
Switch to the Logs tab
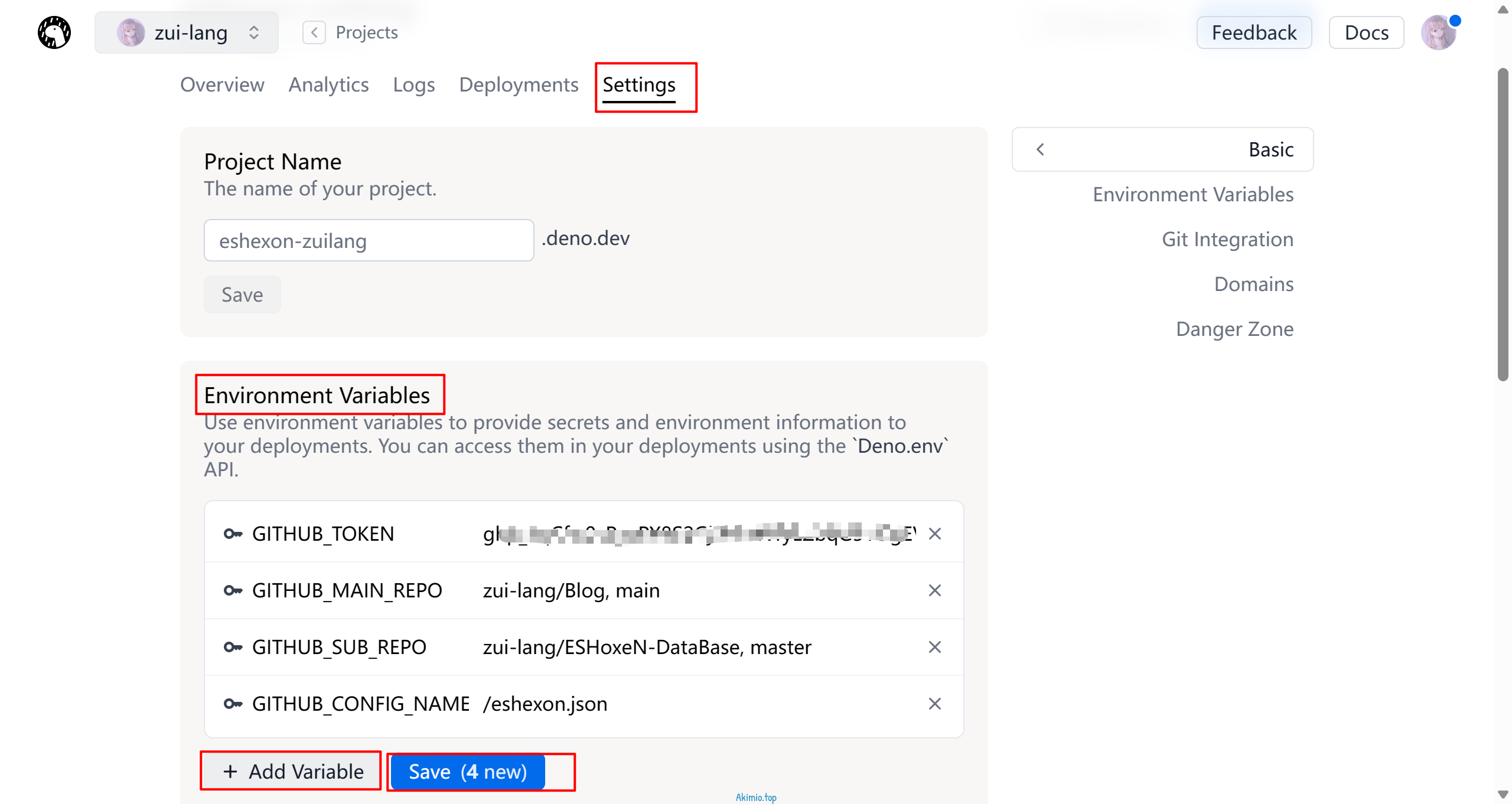coord(414,85)
